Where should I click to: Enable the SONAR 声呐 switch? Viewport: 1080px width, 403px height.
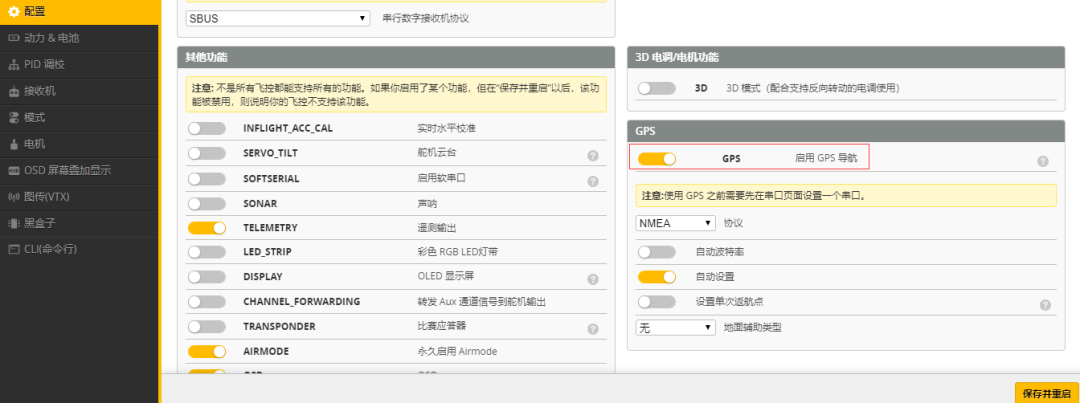[x=207, y=203]
